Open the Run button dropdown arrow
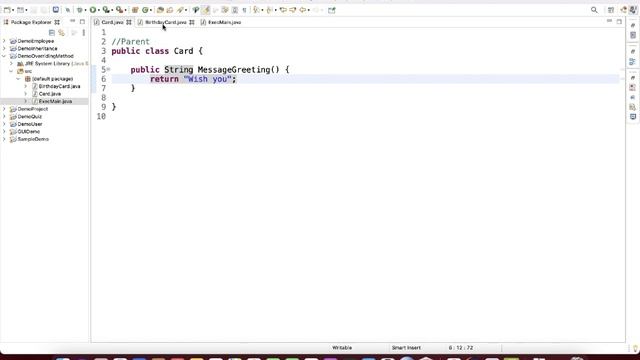640x360 pixels. pos(99,10)
